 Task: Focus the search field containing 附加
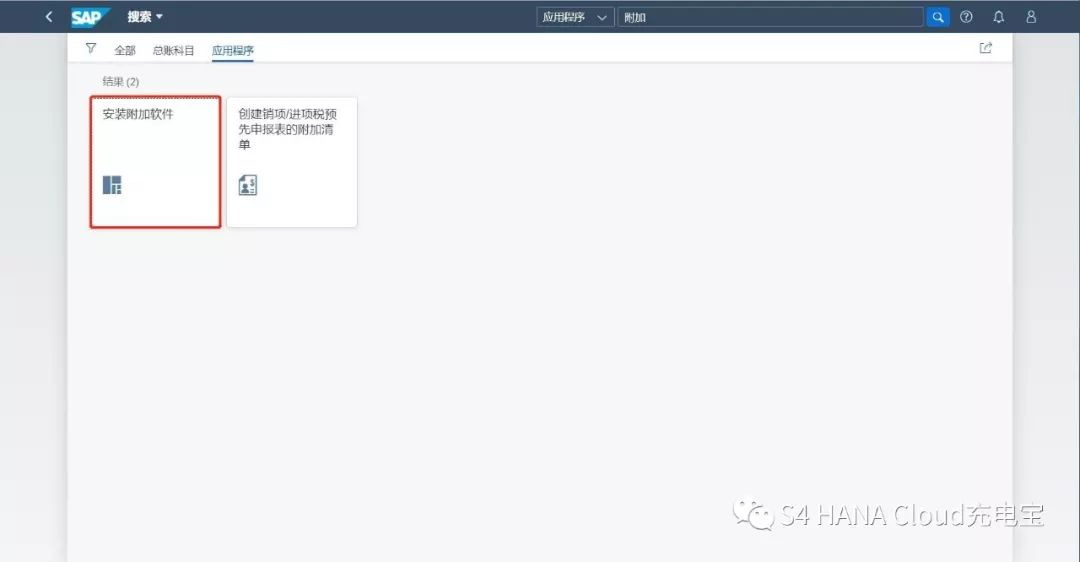pos(770,17)
